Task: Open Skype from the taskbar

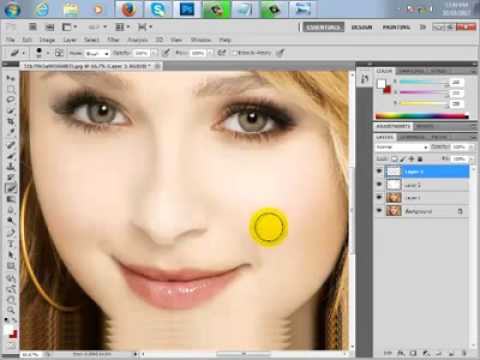Action: (x=158, y=9)
